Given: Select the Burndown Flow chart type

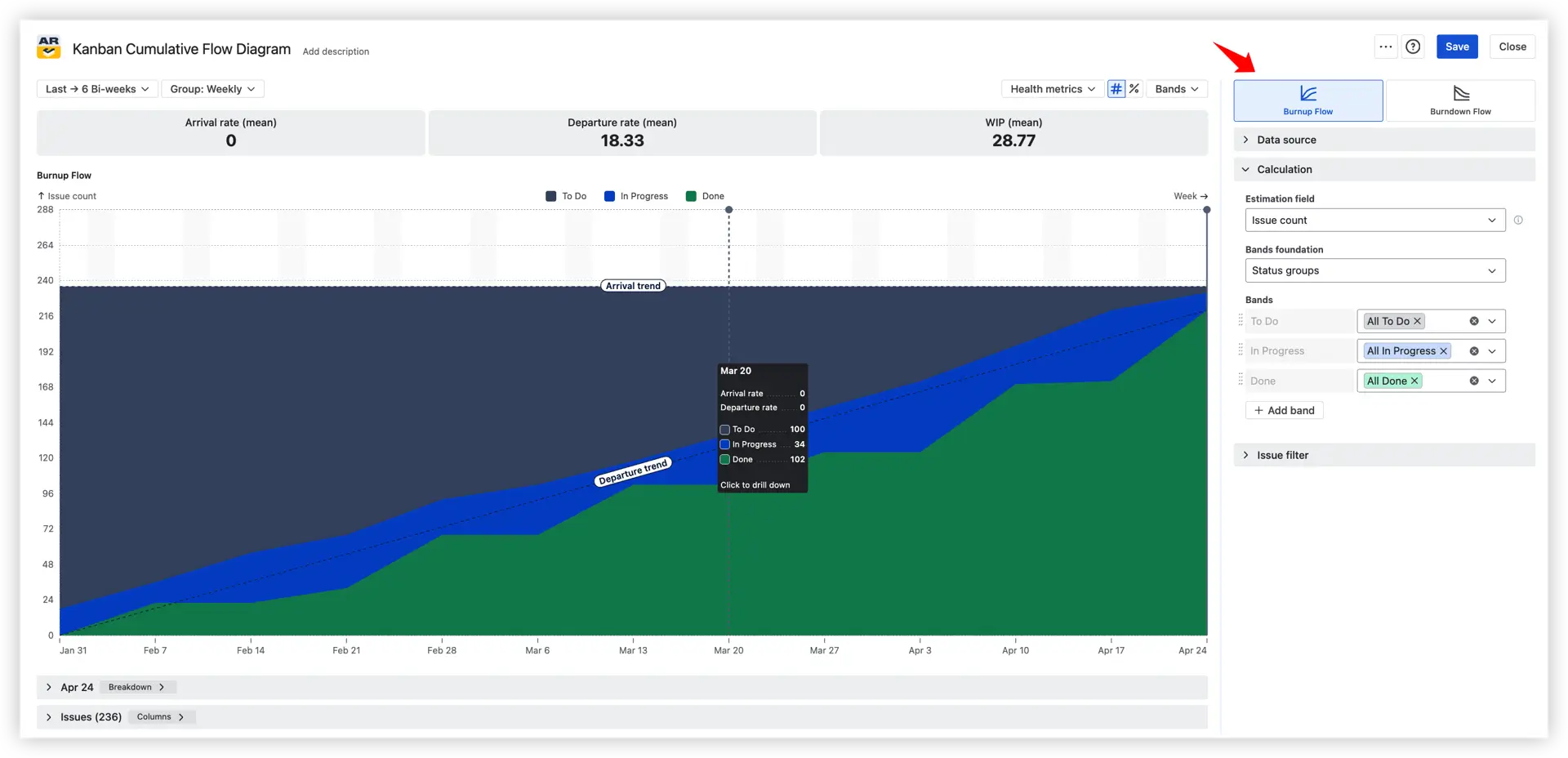Looking at the screenshot, I should tap(1460, 100).
